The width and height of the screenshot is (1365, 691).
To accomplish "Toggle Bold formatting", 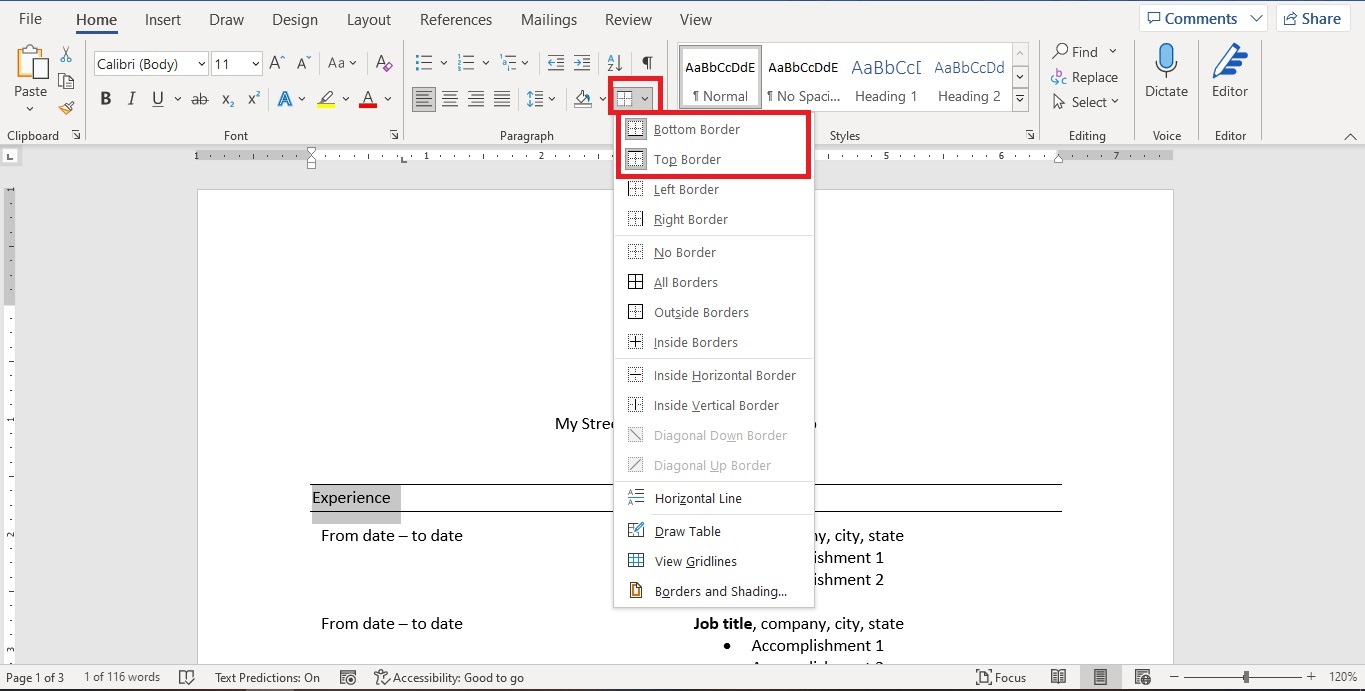I will tap(106, 99).
